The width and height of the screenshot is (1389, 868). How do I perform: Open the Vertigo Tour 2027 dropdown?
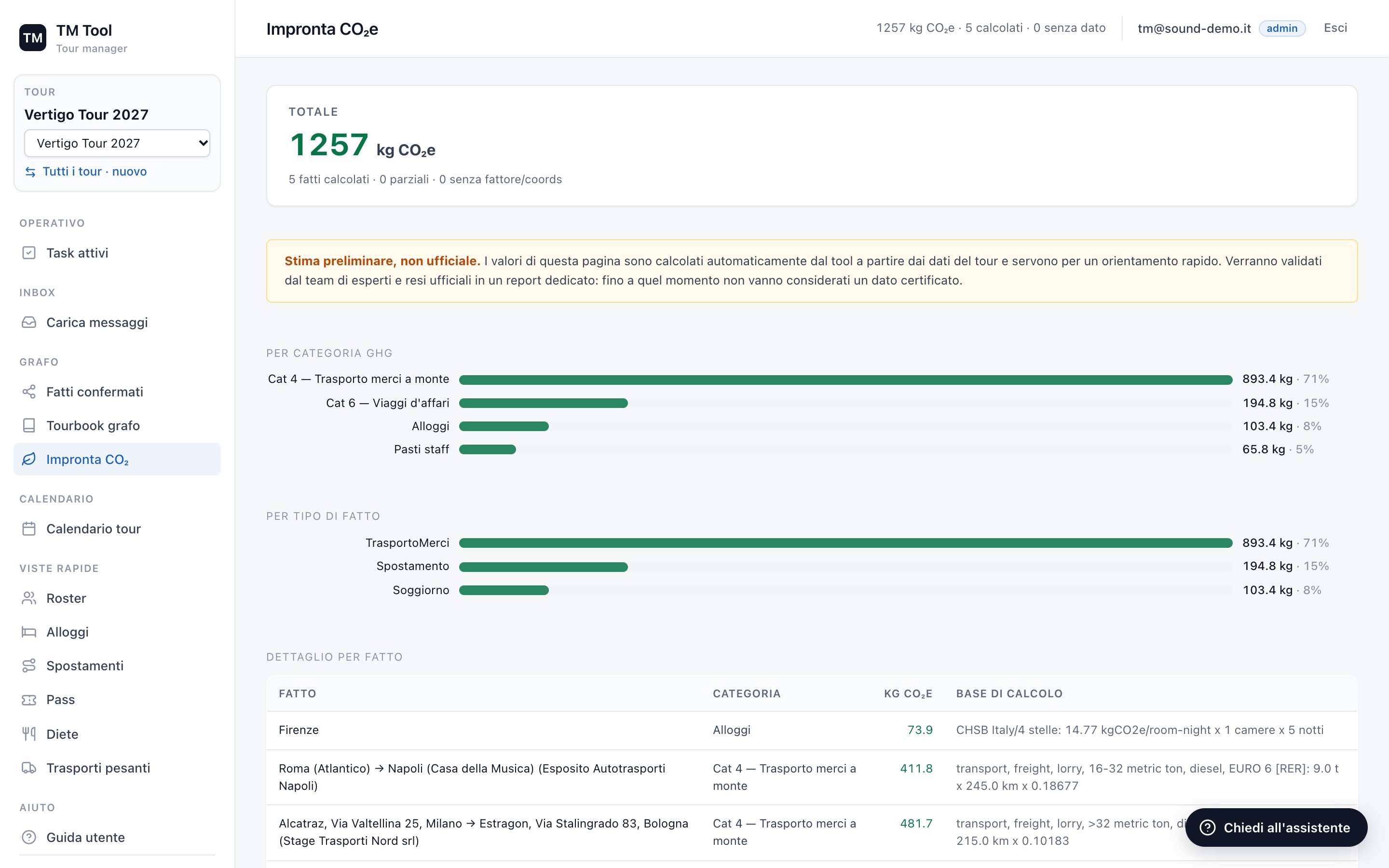[x=117, y=143]
